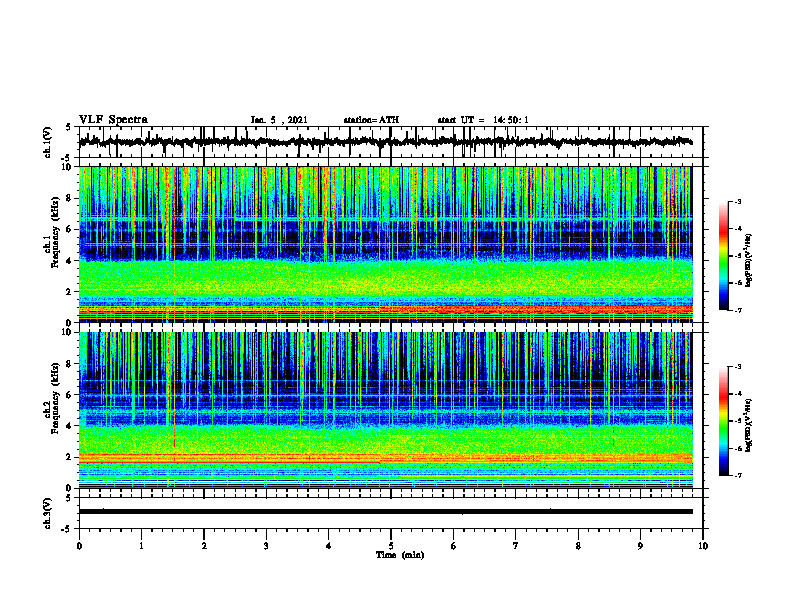Click the "-3" label on ch.1 color bar
This screenshot has width=792, height=612.
(x=738, y=202)
